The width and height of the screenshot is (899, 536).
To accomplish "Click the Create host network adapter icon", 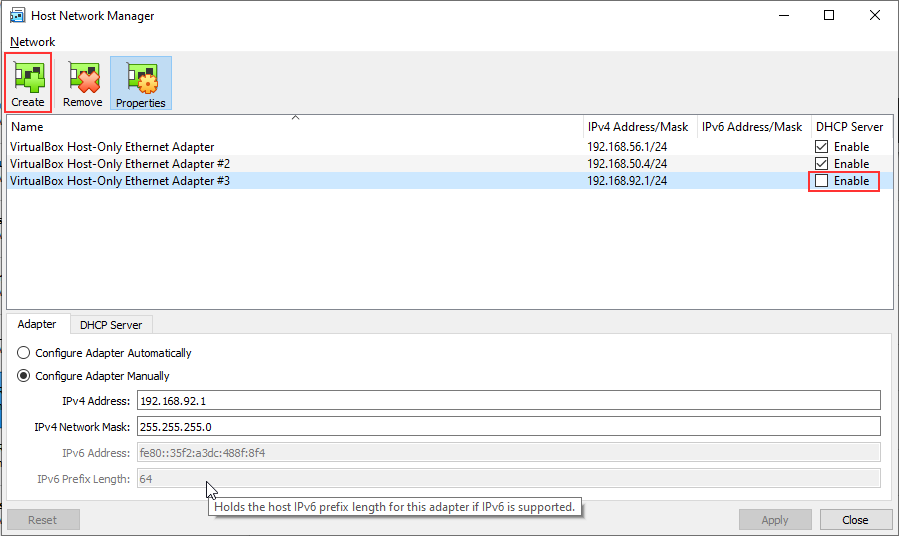I will [28, 83].
